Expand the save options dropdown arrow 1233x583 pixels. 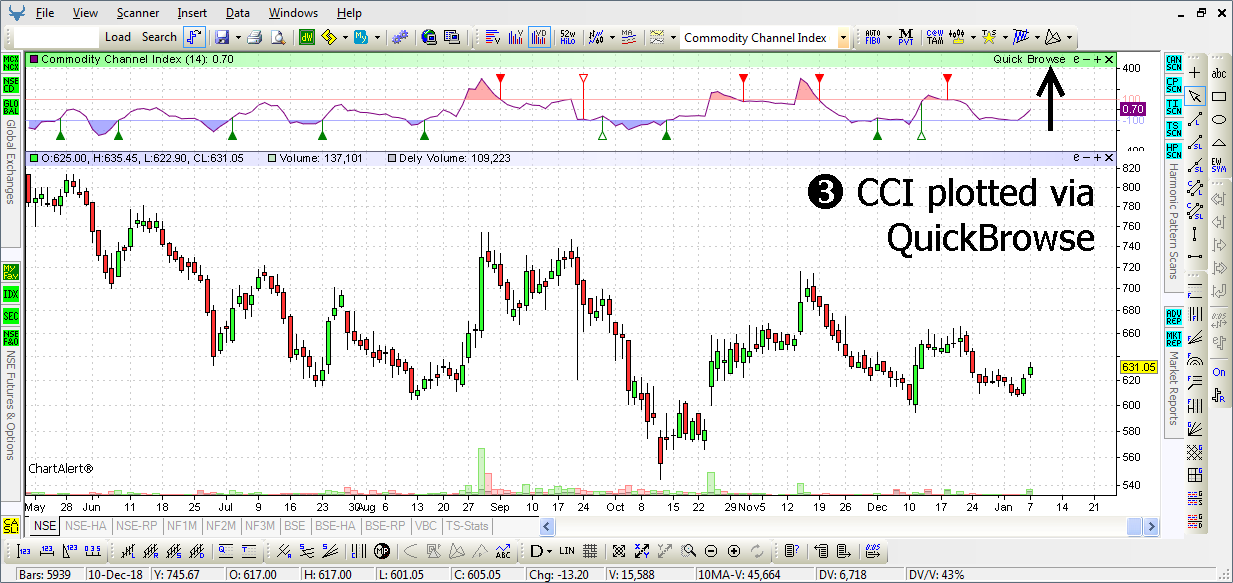click(x=236, y=37)
